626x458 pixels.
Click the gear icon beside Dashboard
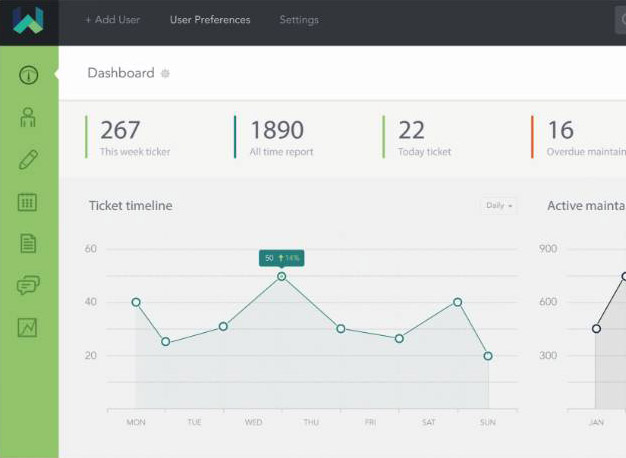166,73
